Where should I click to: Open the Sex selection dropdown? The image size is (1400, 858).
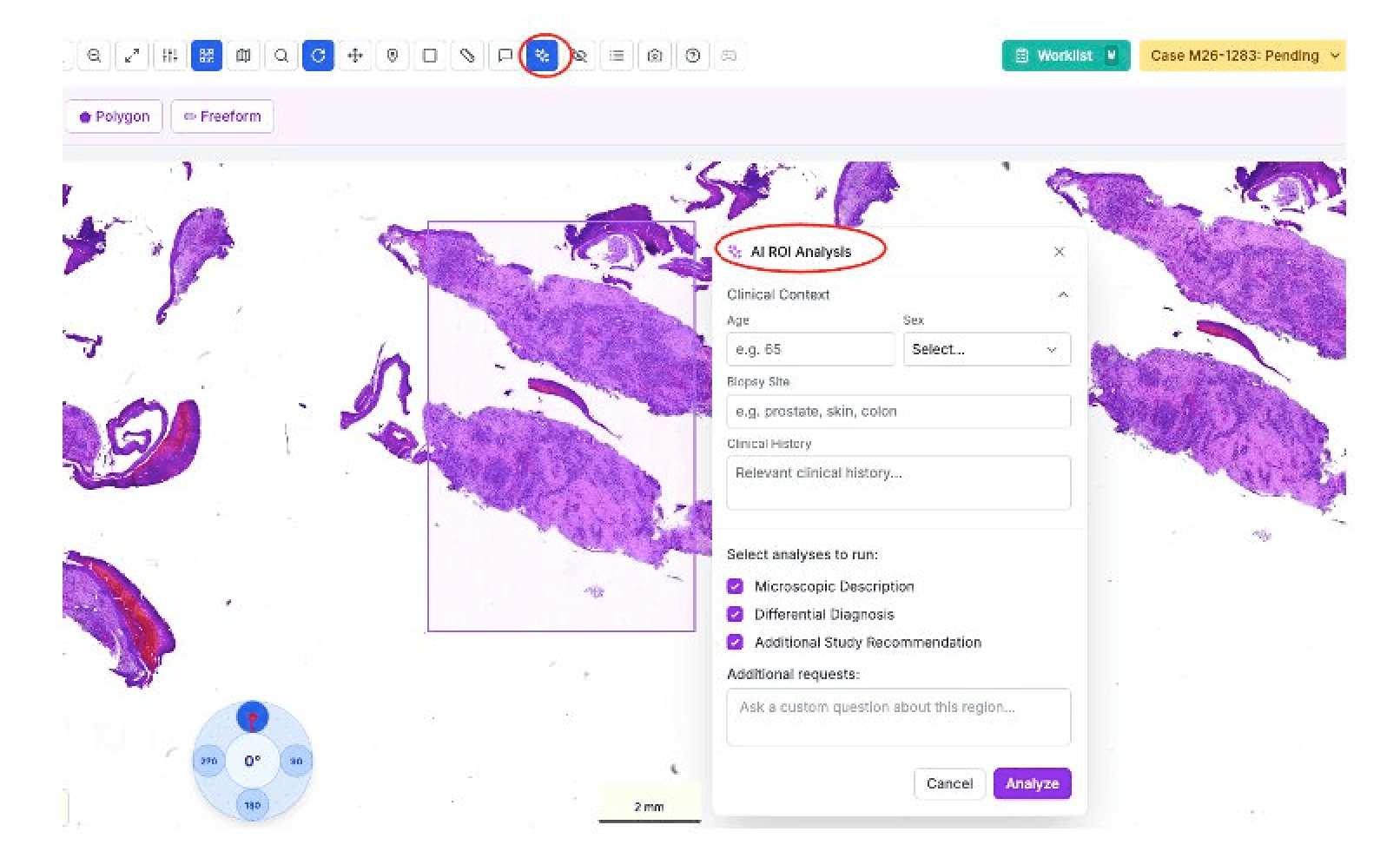pyautogui.click(x=986, y=349)
